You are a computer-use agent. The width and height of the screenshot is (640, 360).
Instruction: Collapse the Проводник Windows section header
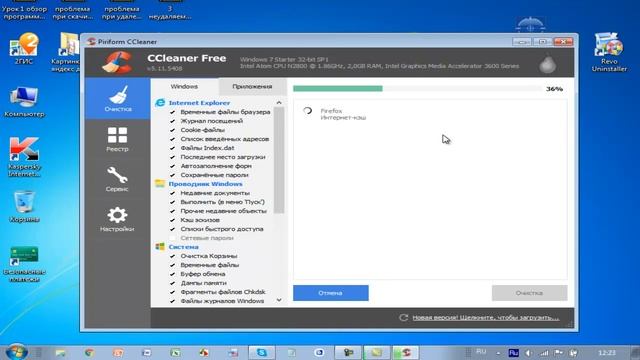205,184
